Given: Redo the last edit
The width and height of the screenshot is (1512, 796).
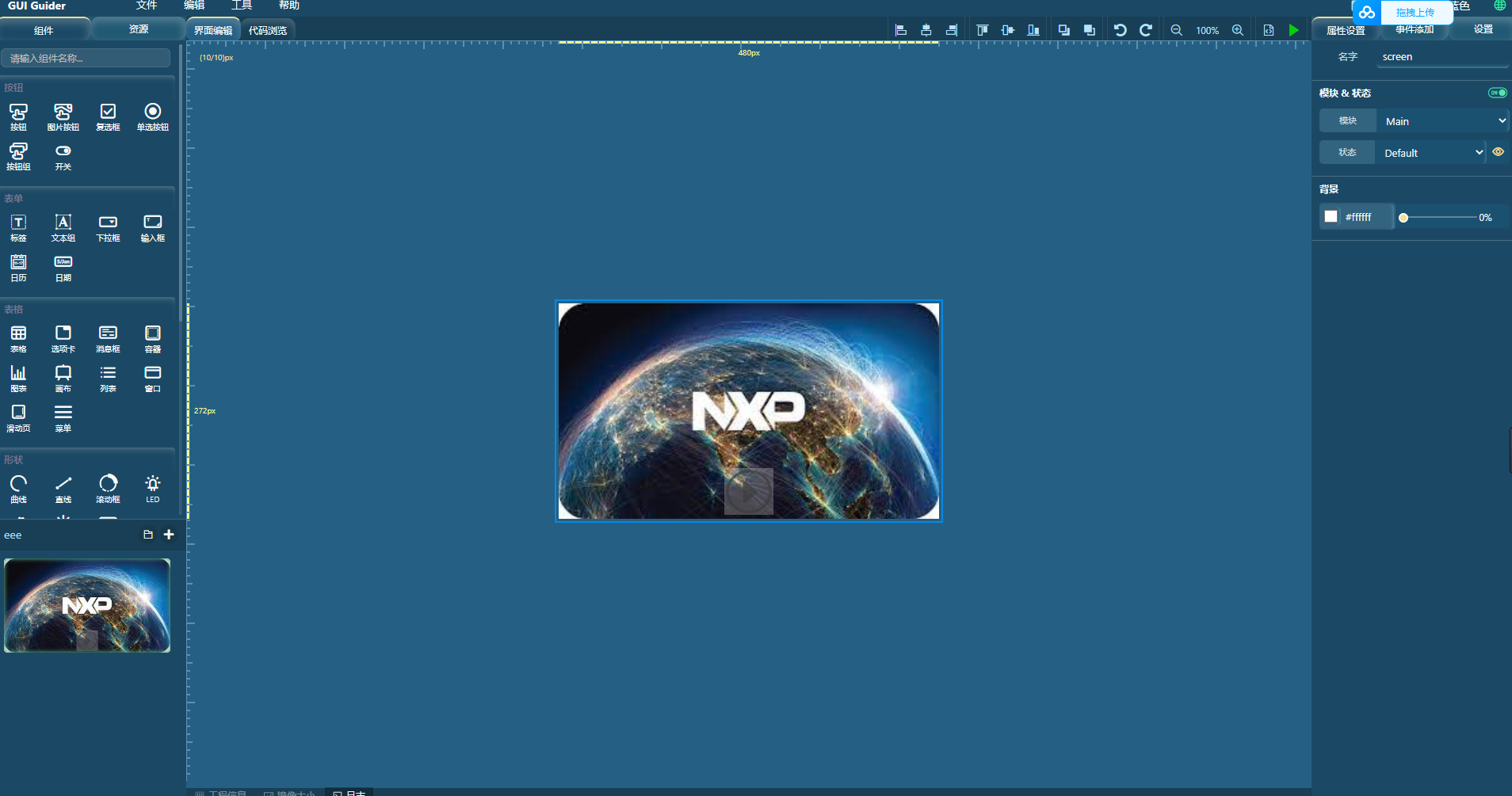Looking at the screenshot, I should (x=1146, y=30).
